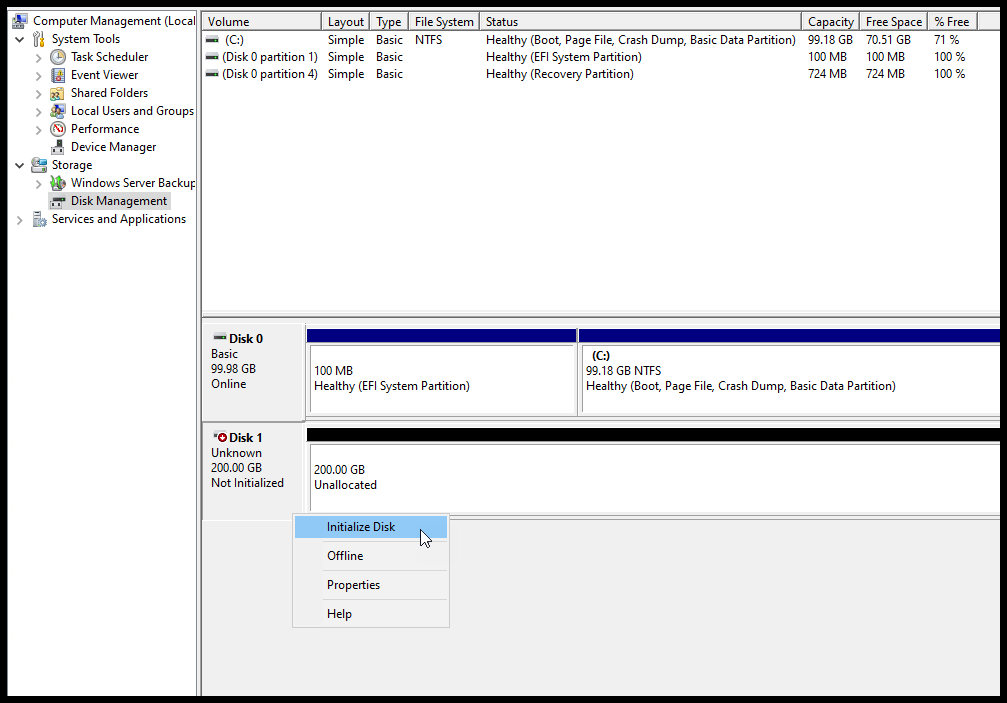Click the Disk 1 Not Initialized label
The width and height of the screenshot is (1007, 703).
[247, 483]
